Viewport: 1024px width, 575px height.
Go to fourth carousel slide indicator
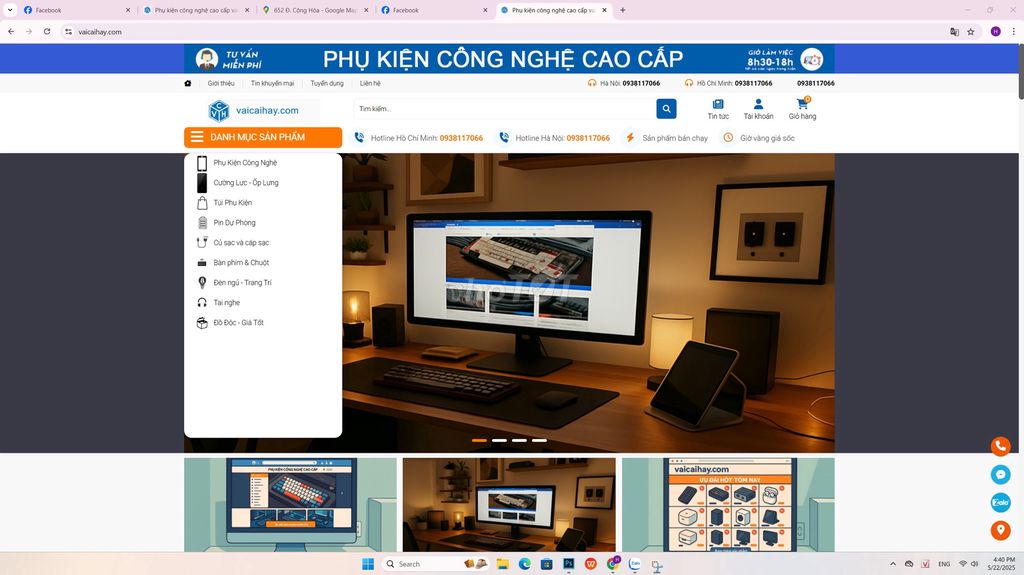539,440
